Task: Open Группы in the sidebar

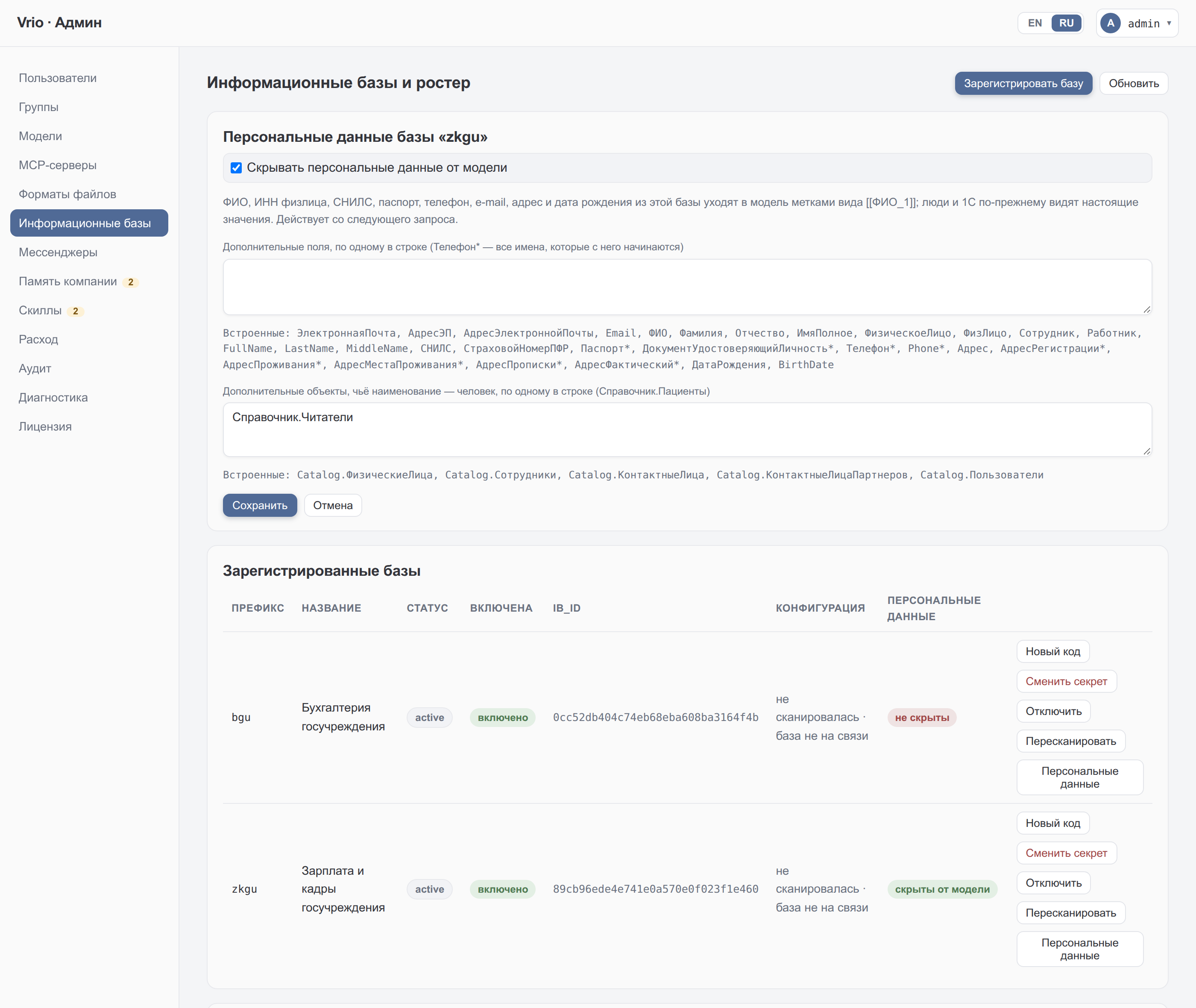Action: coord(89,107)
